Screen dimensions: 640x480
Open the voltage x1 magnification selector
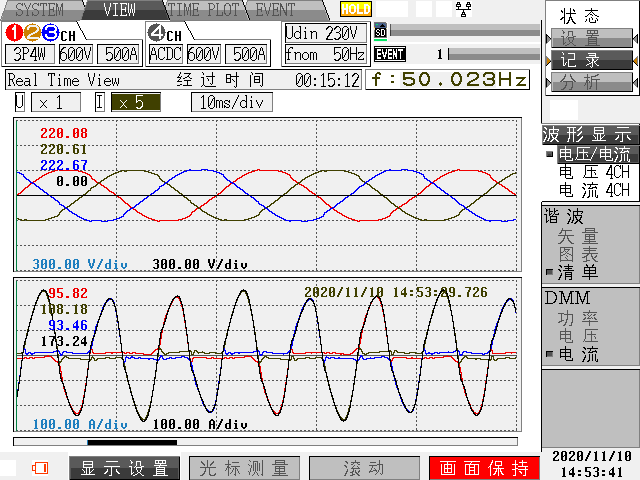(x=55, y=102)
